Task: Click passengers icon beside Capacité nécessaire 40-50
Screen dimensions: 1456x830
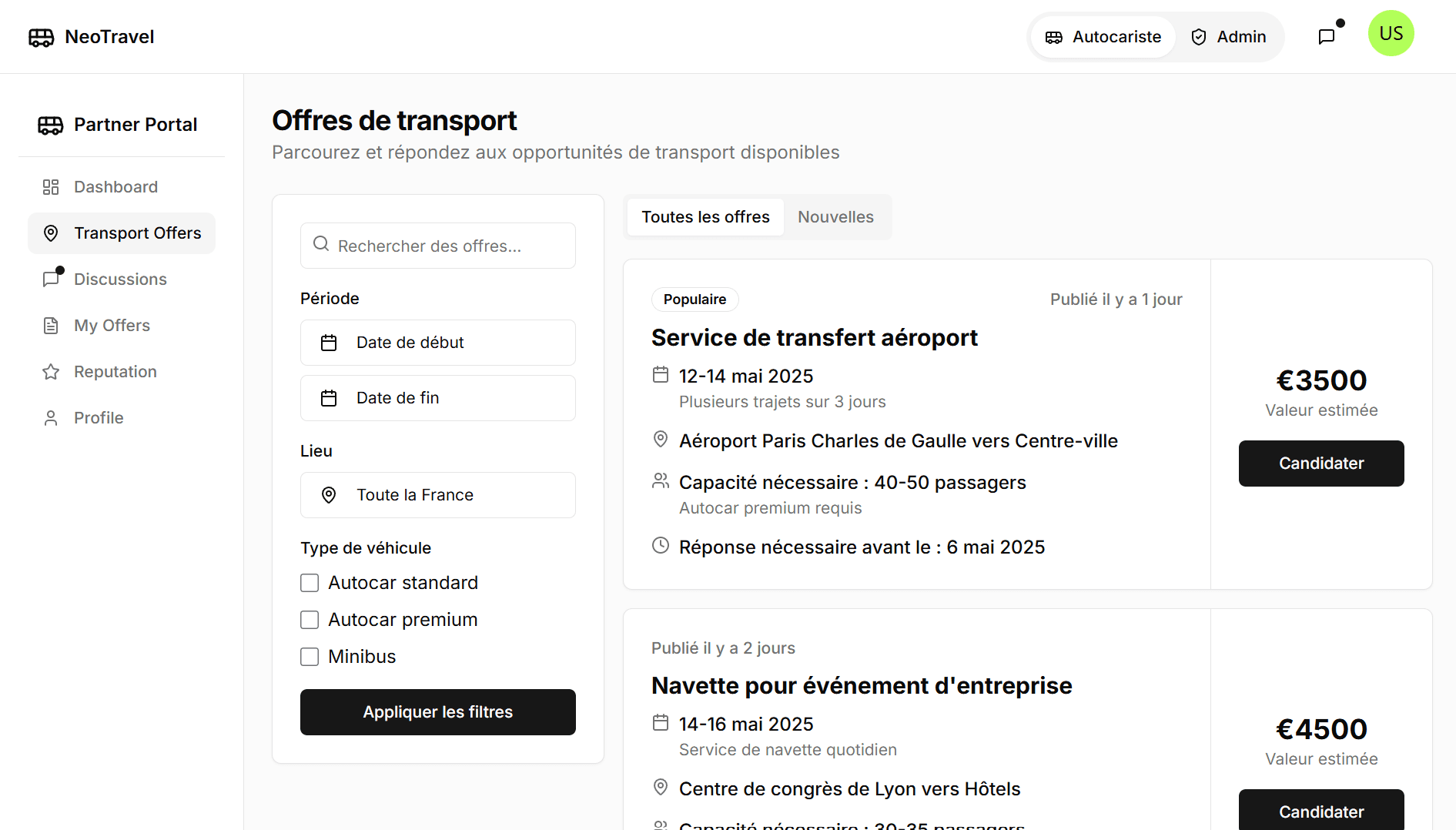Action: tap(661, 481)
